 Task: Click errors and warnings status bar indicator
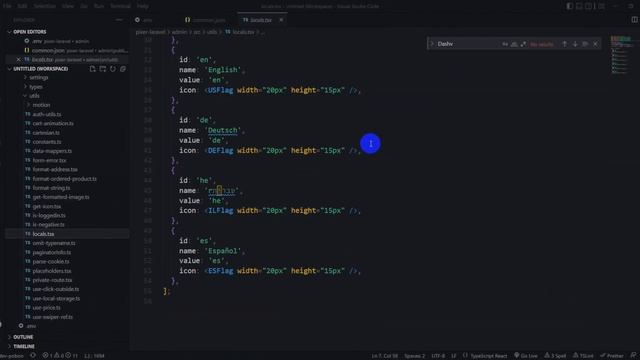pos(60,356)
